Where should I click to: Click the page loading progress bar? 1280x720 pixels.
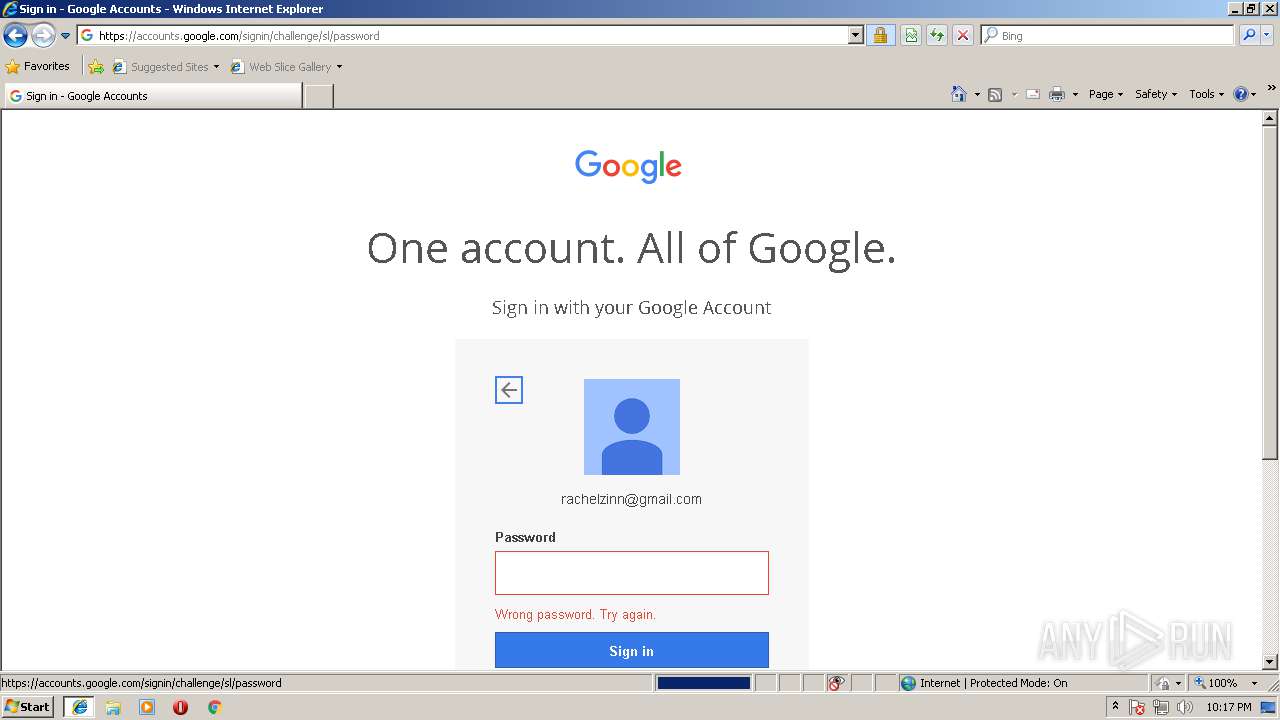pos(703,683)
